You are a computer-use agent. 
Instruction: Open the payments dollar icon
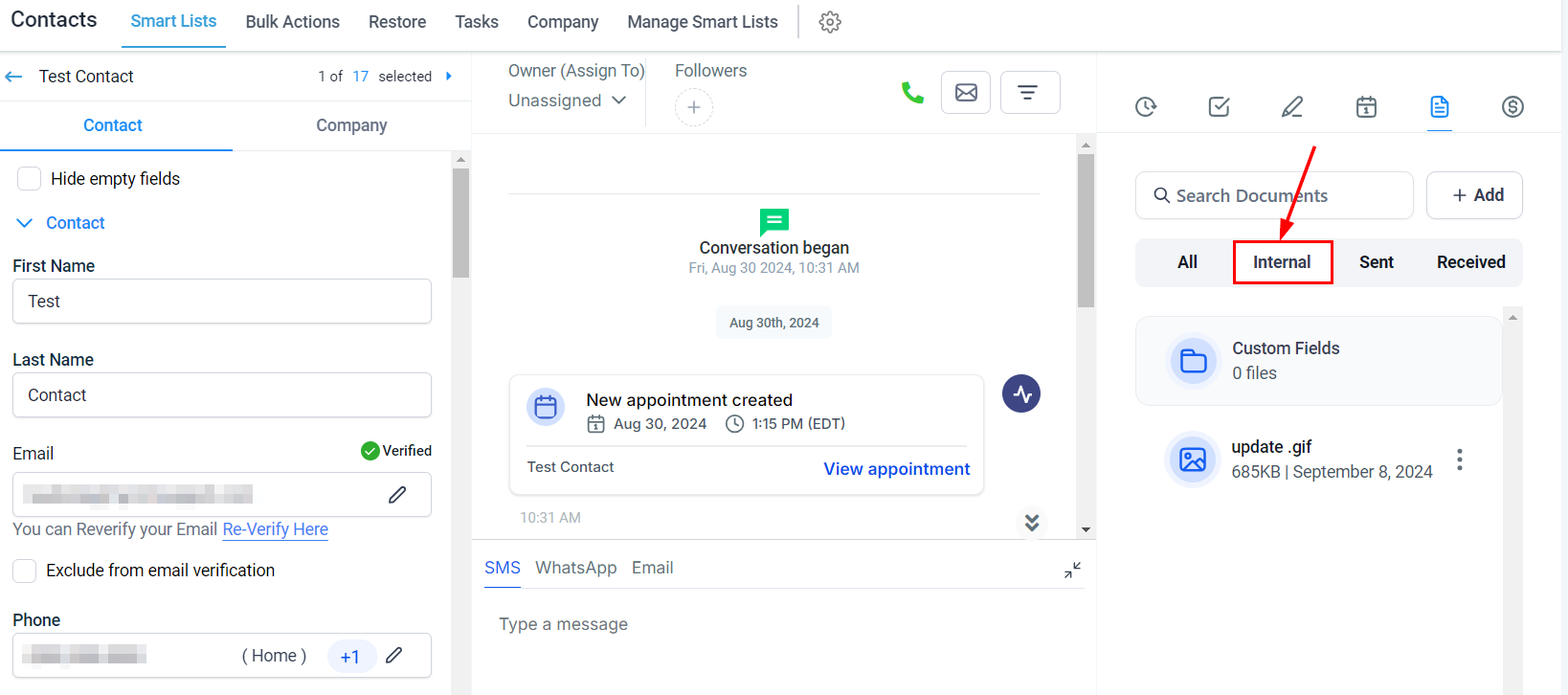tap(1512, 106)
